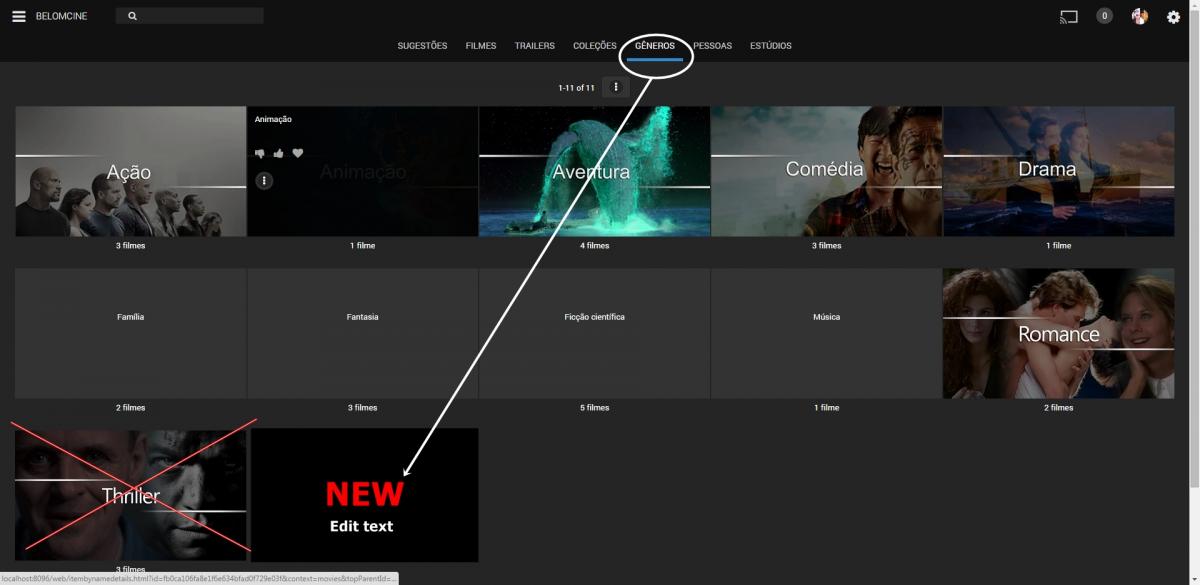
Task: Click the BELOMCINE server title
Action: [x=61, y=16]
